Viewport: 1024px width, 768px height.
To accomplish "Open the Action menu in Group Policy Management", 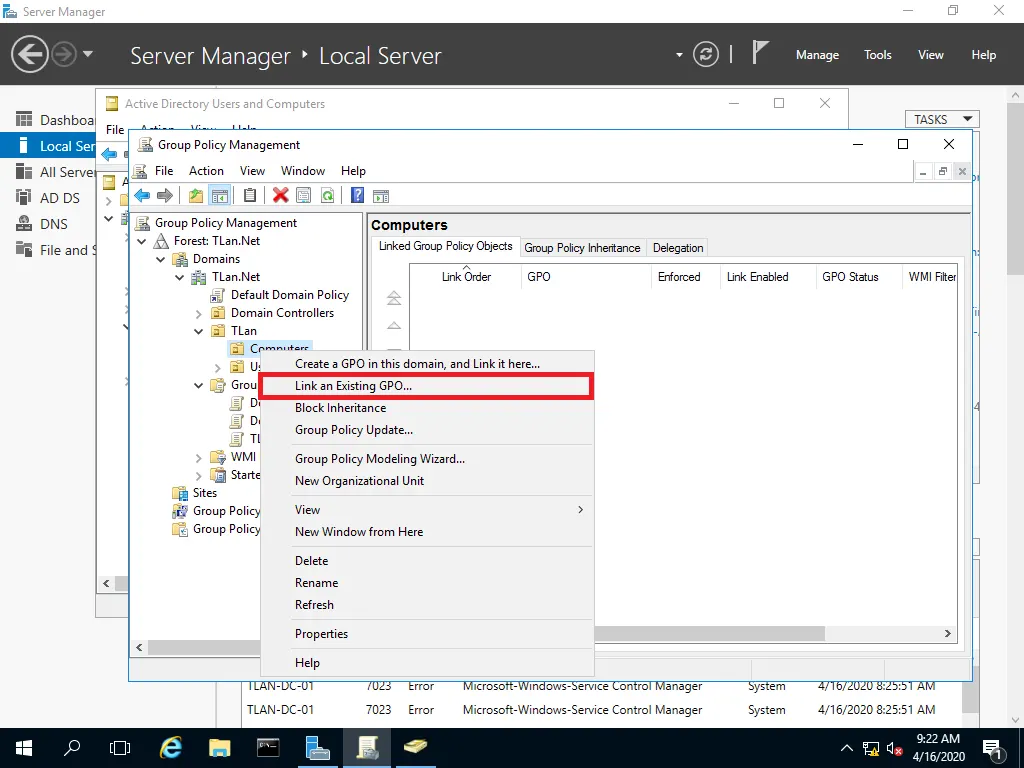I will tap(206, 170).
